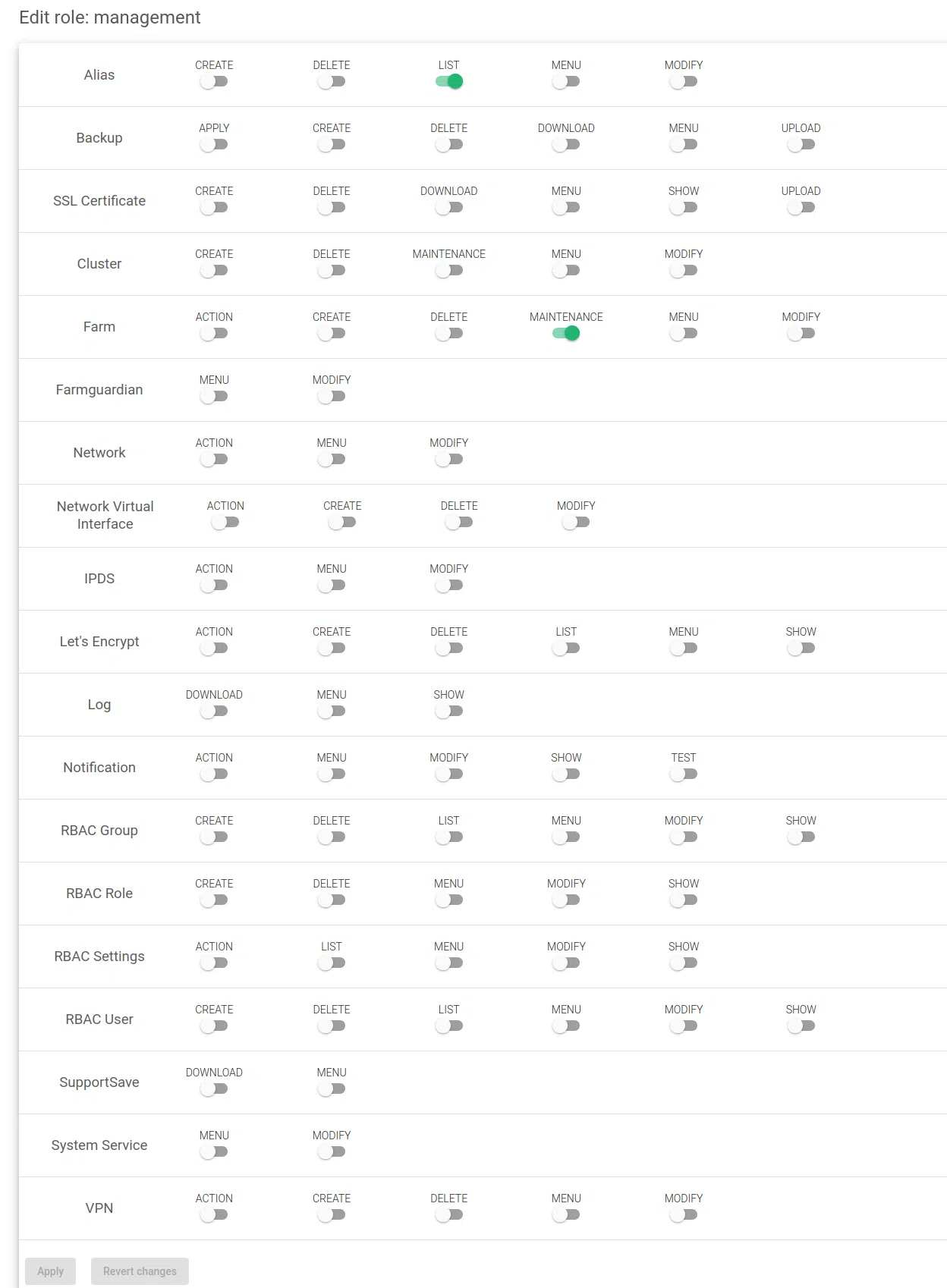
Task: Enable RBAC Role MODIFY toggle
Action: pyautogui.click(x=566, y=900)
